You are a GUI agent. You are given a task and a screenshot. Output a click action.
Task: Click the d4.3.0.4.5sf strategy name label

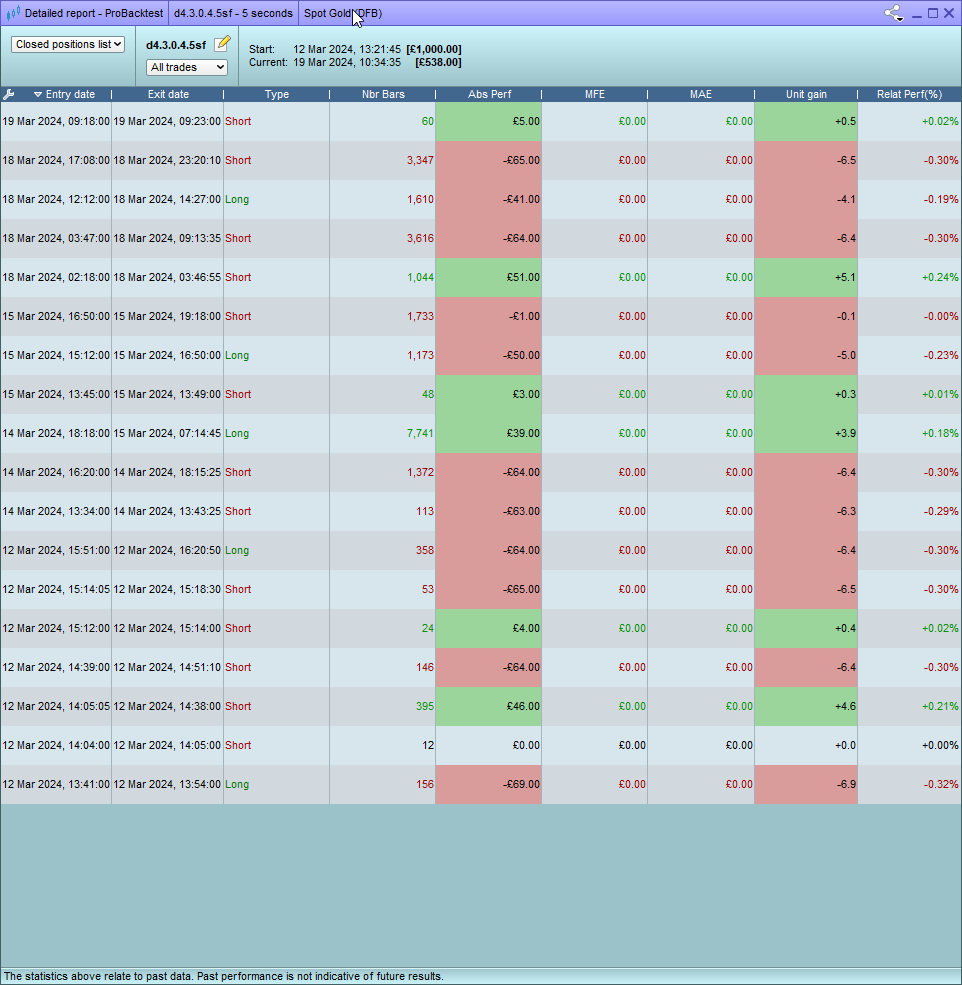click(x=176, y=45)
